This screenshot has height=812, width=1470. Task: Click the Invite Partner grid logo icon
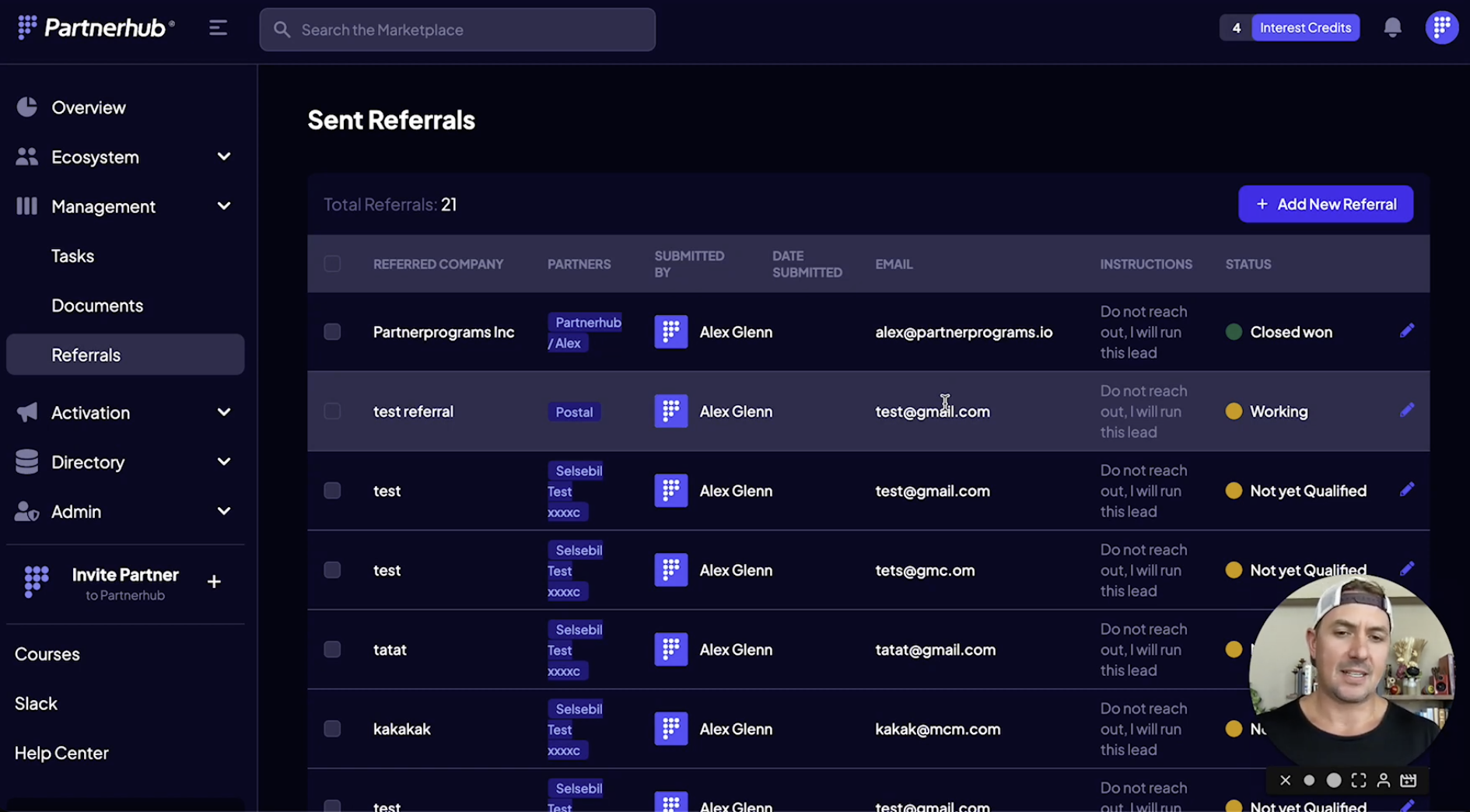[x=36, y=582]
